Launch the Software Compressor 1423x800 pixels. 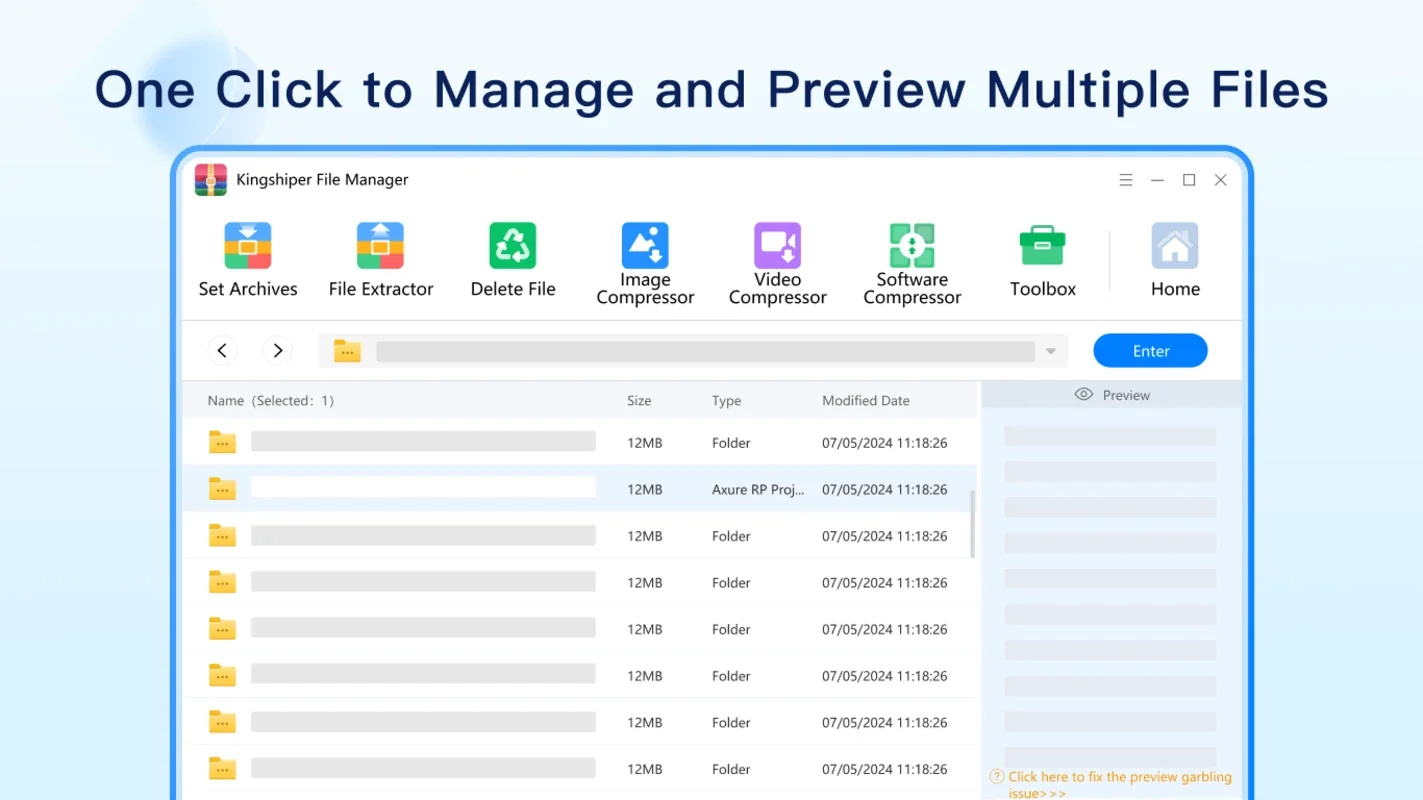(912, 264)
